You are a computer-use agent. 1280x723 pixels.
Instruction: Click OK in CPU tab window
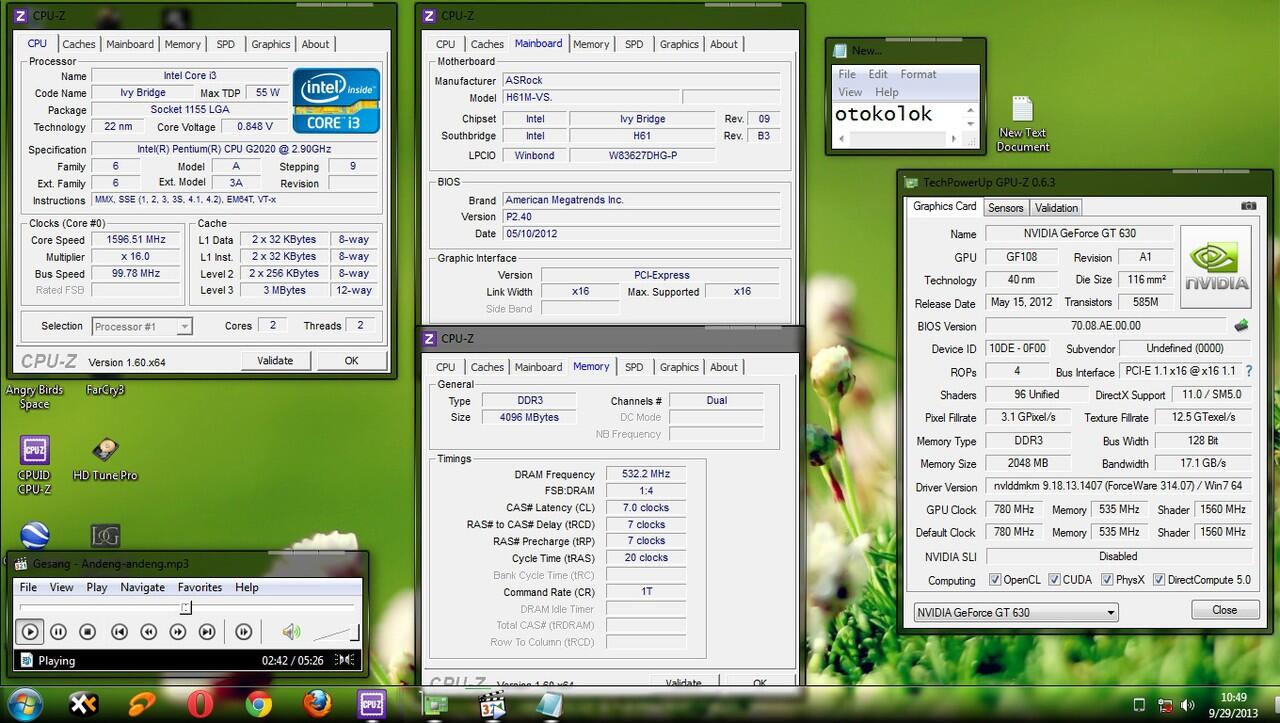click(351, 361)
